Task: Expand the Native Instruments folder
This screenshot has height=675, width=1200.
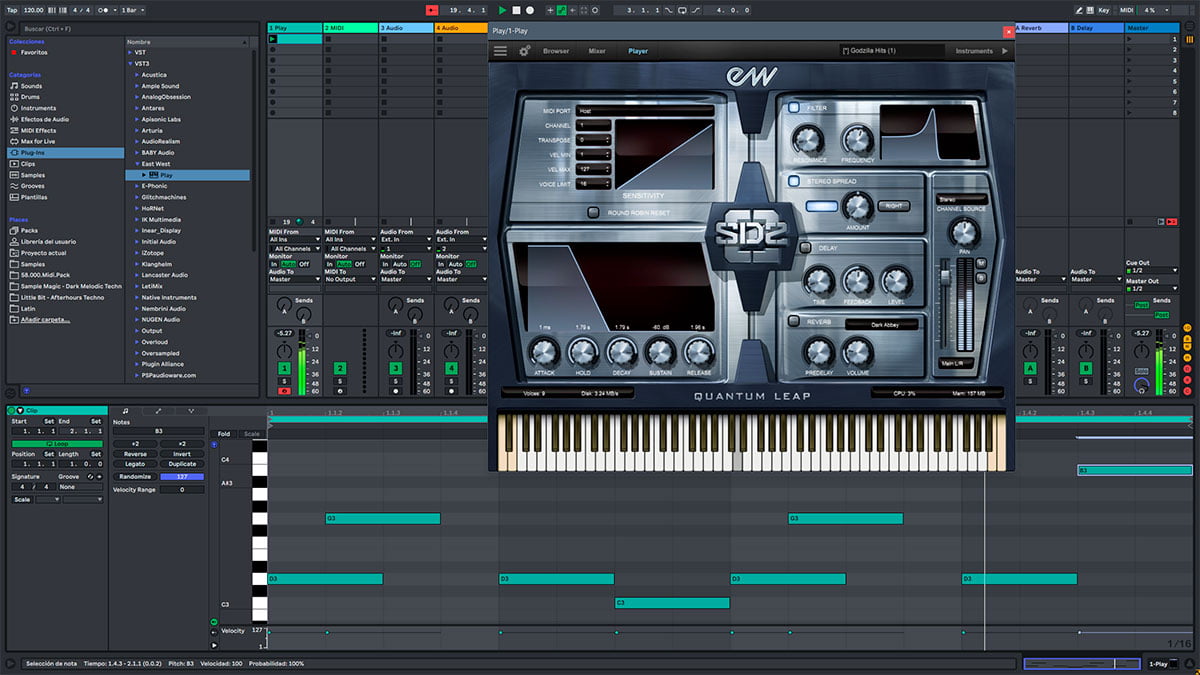Action: (x=137, y=297)
